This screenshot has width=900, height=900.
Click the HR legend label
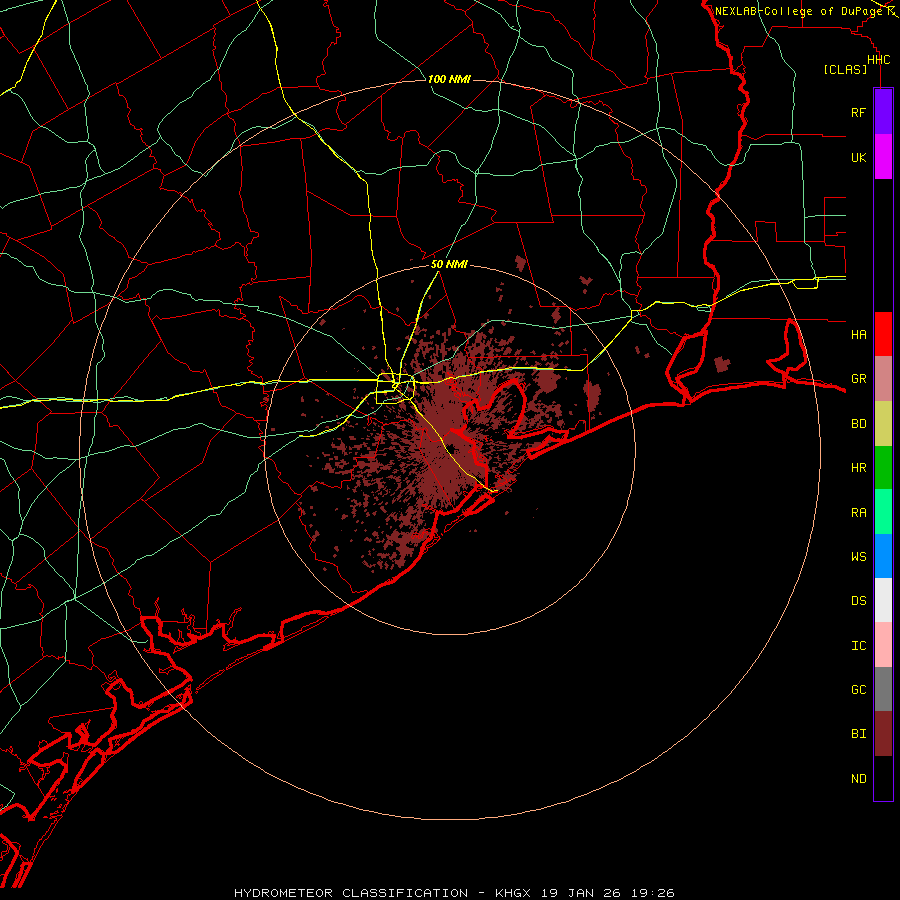pos(858,468)
